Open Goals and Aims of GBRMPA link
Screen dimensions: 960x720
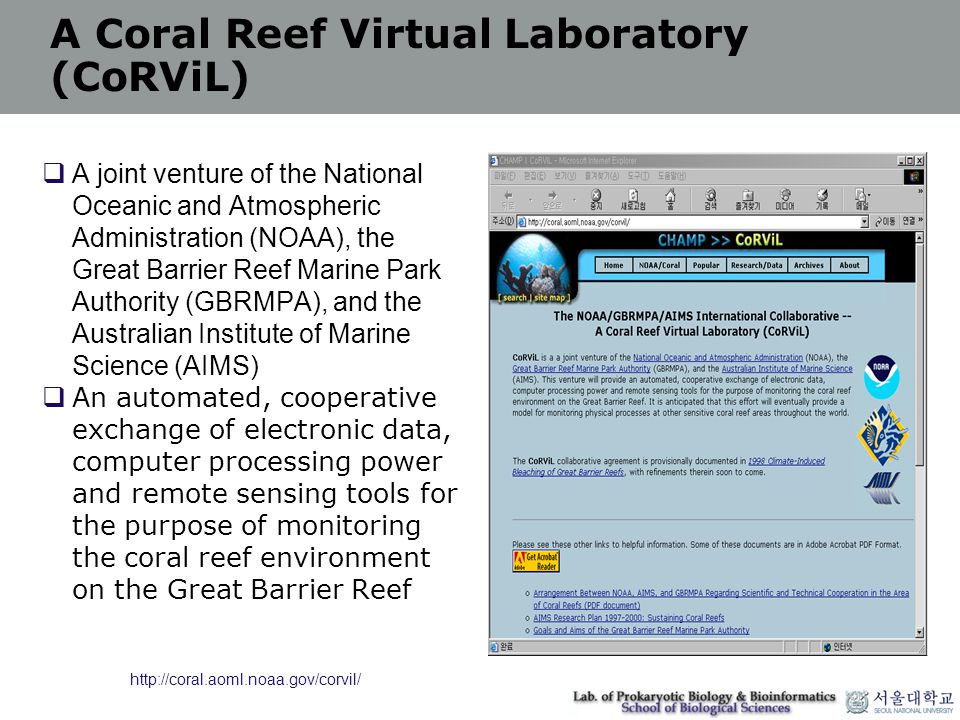(x=641, y=630)
